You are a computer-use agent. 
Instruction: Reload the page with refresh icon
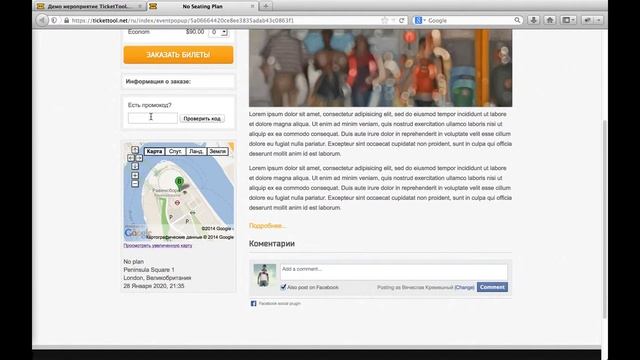click(402, 20)
